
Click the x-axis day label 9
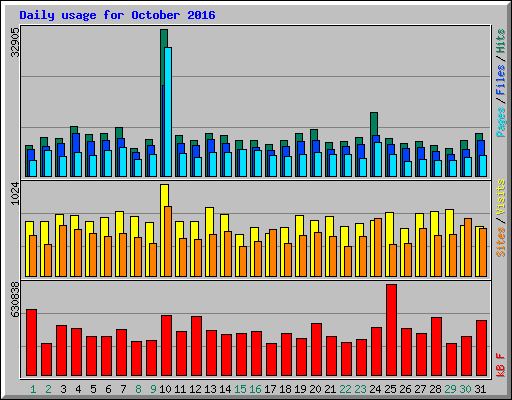(153, 389)
